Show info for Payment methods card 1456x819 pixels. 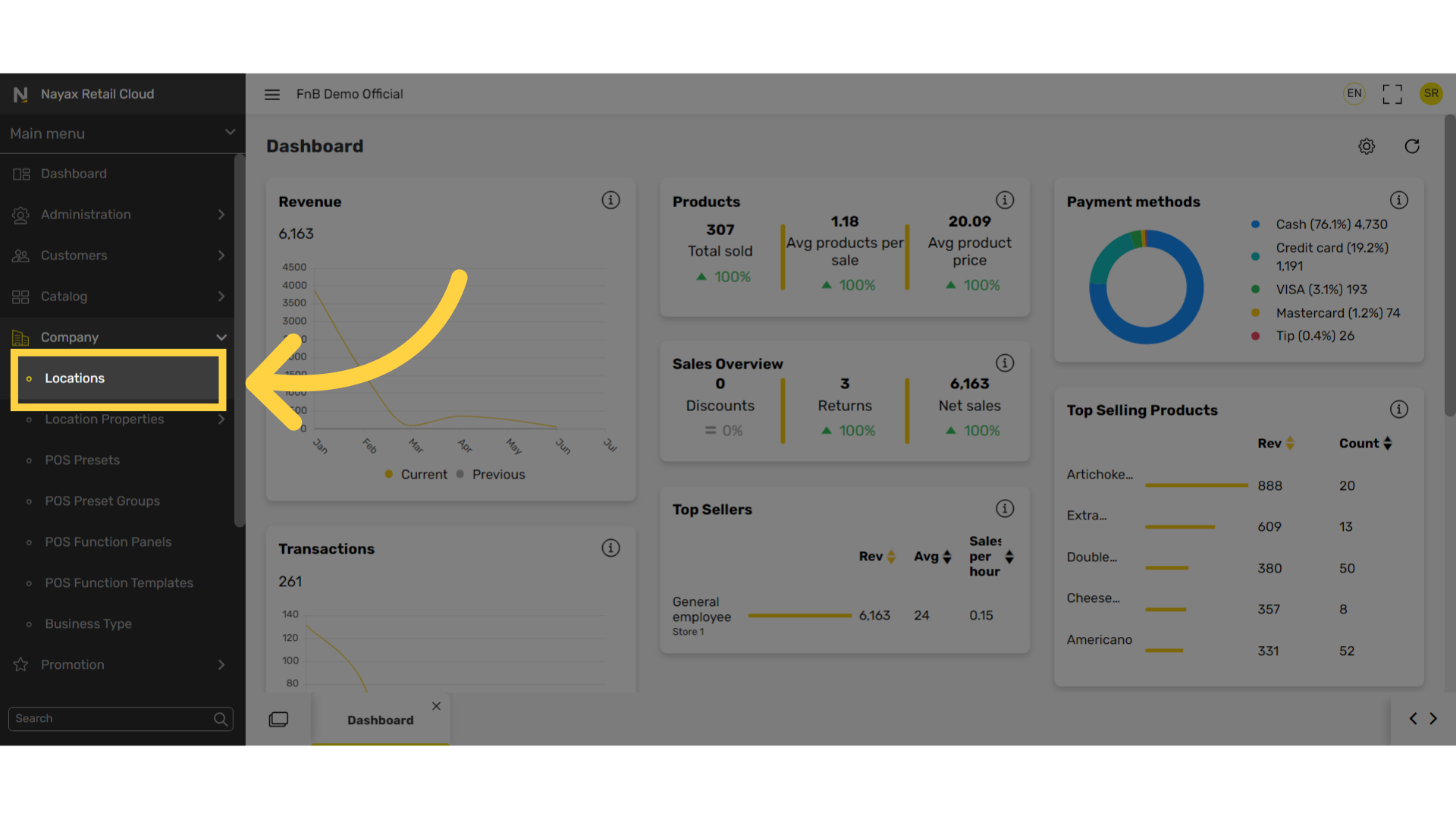[1399, 200]
